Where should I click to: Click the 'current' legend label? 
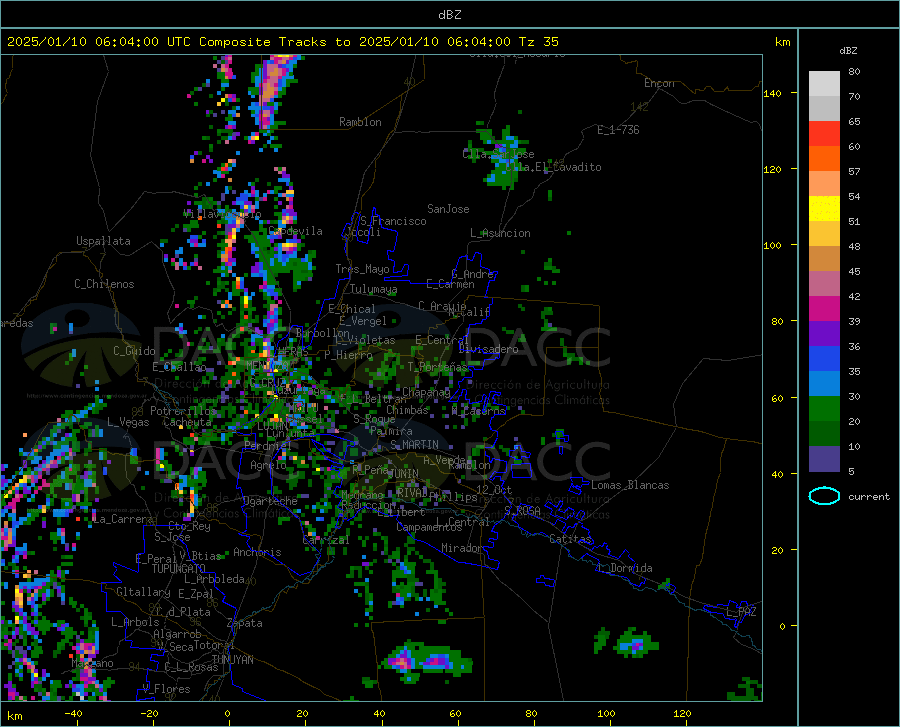coord(868,497)
